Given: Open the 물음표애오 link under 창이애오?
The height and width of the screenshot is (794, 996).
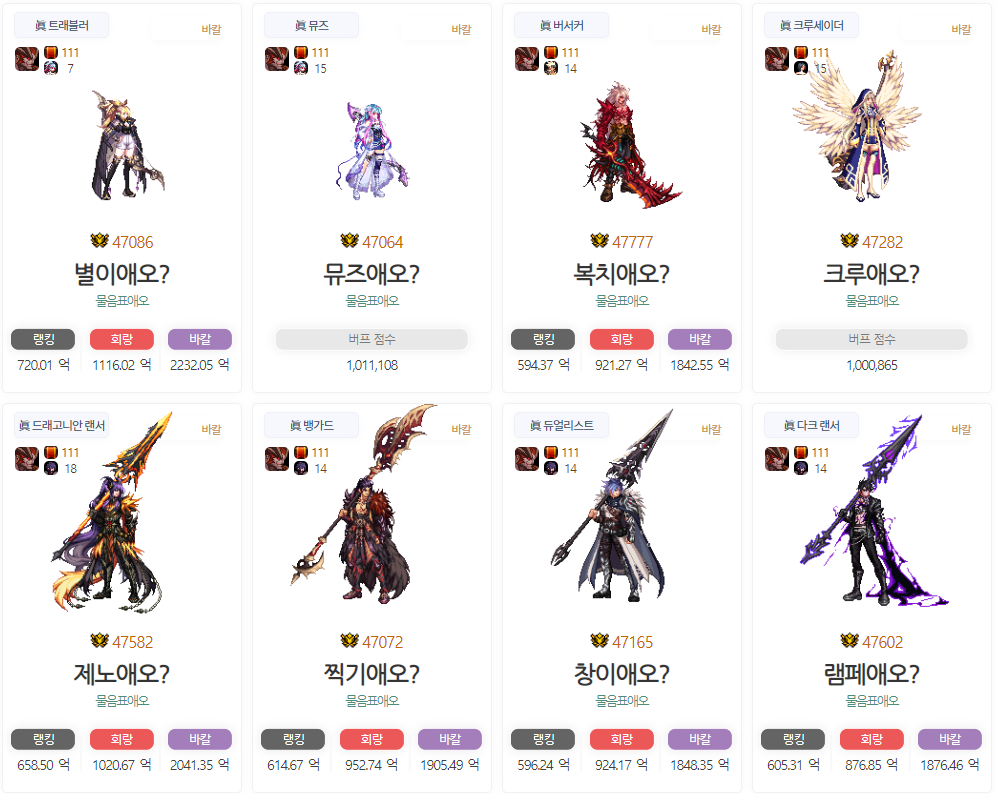Looking at the screenshot, I should click(622, 701).
